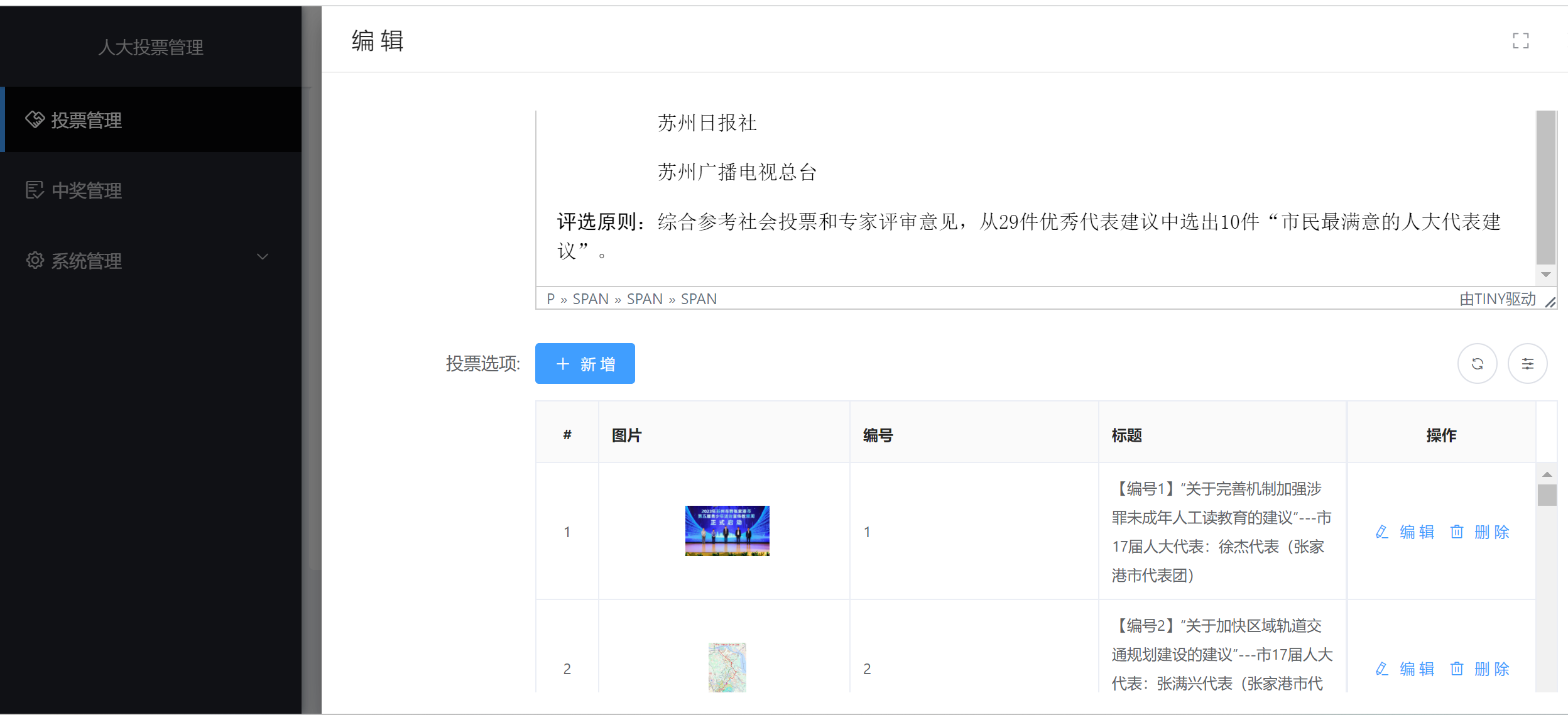Click the 投票选项 label

pos(483,363)
